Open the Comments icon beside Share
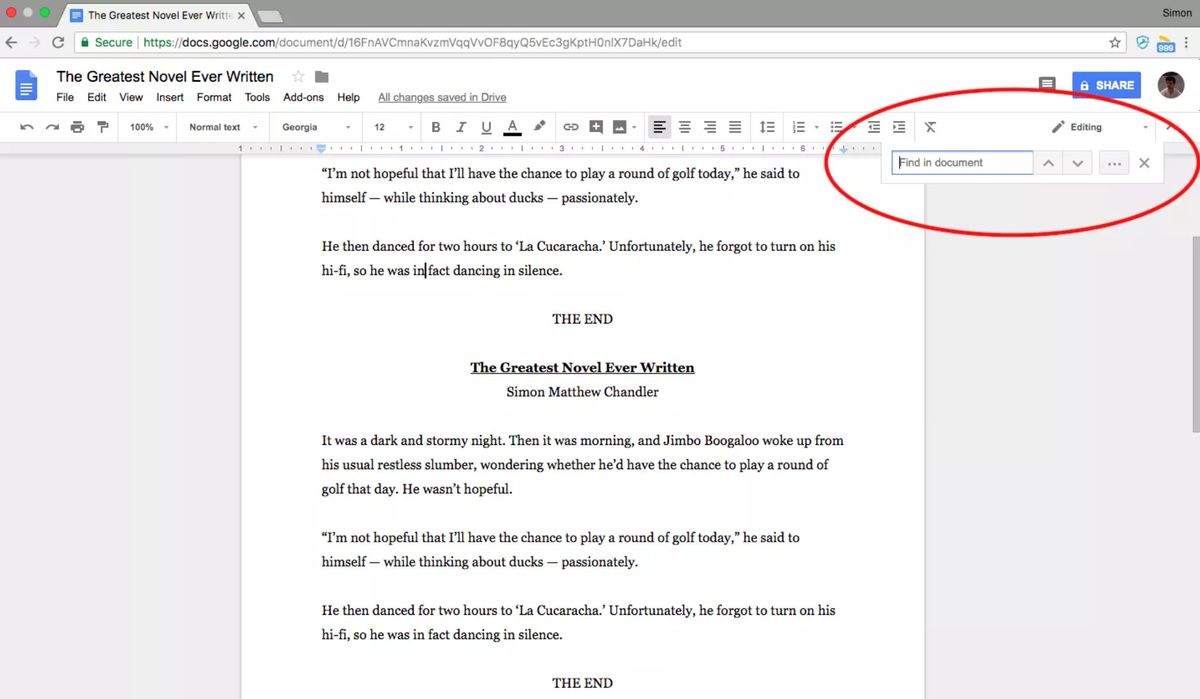The width and height of the screenshot is (1200, 699). click(1047, 85)
